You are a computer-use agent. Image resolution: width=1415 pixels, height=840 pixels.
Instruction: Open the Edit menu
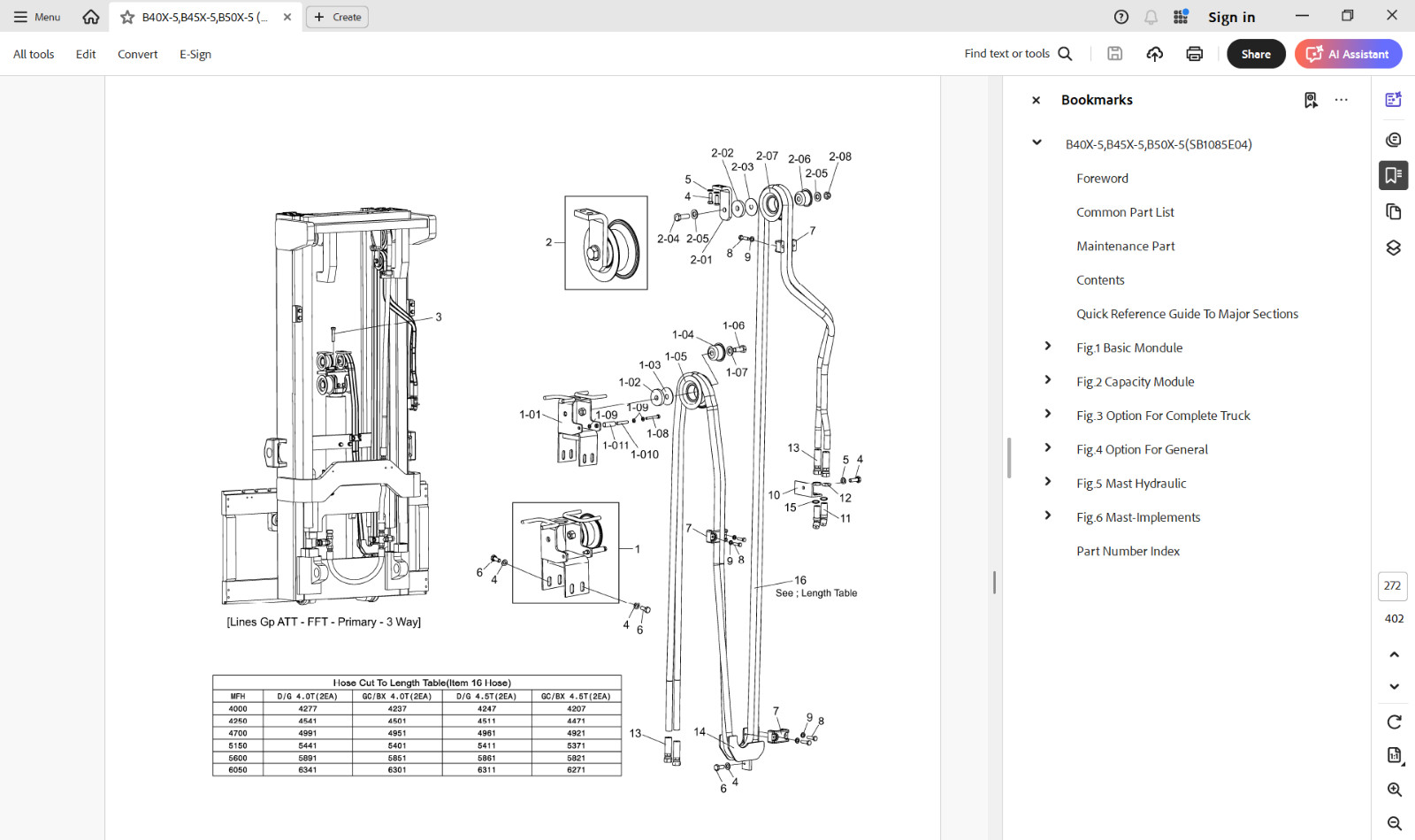(86, 54)
